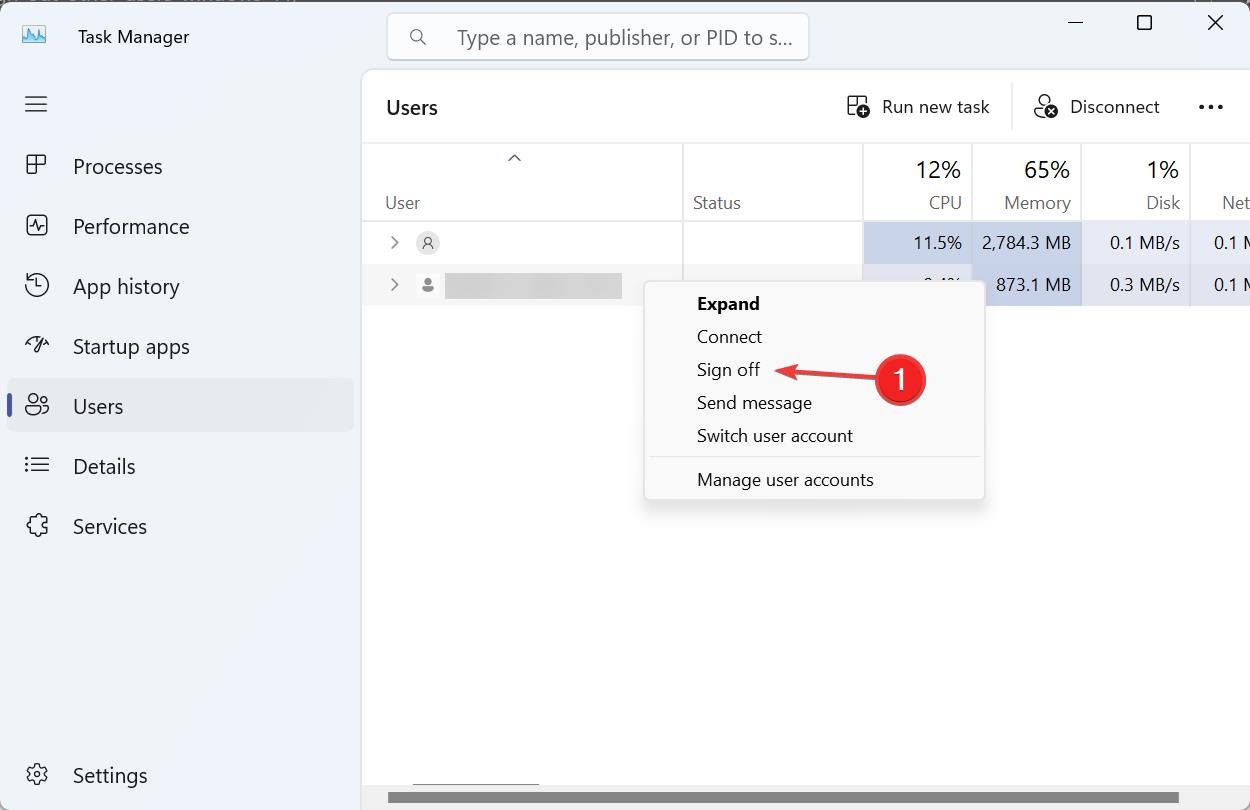
Task: Choose Send message in context menu
Action: [x=814, y=403]
